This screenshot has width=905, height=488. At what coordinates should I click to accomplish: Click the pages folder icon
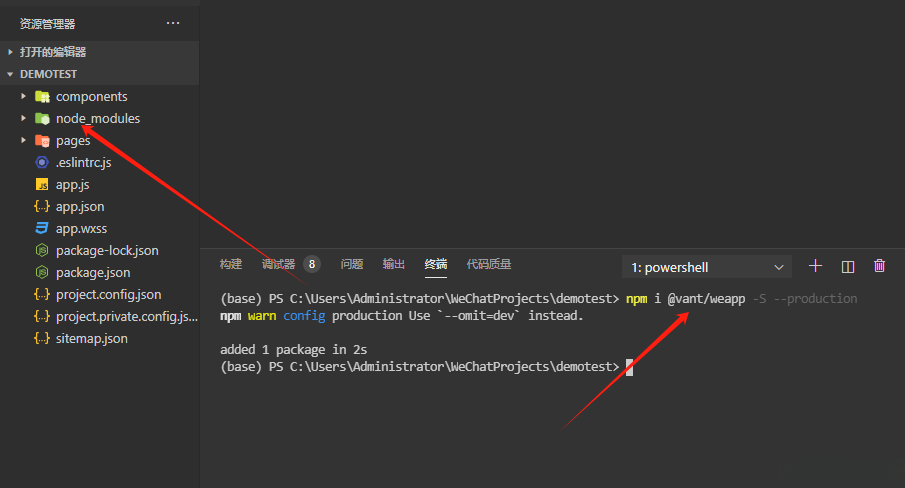point(42,140)
